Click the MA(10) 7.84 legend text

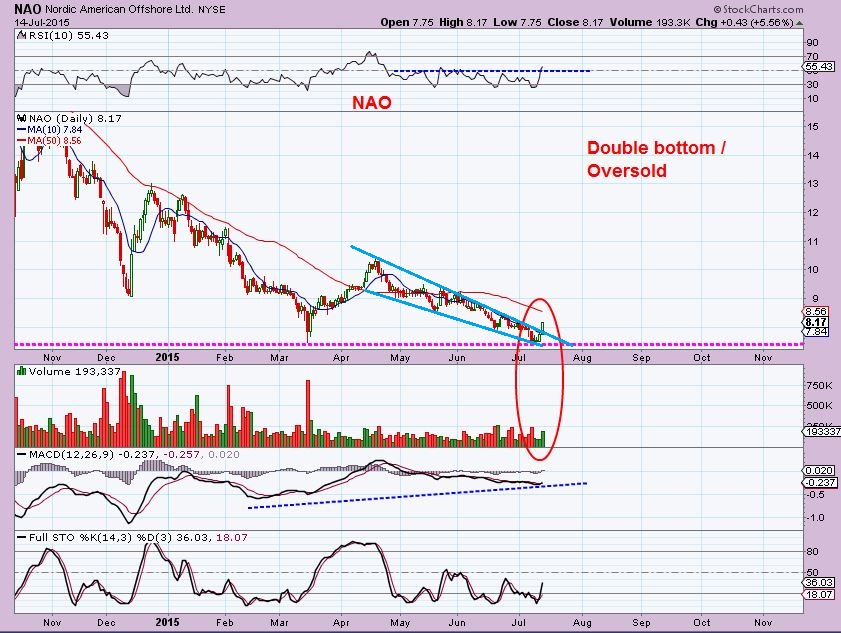(x=54, y=130)
